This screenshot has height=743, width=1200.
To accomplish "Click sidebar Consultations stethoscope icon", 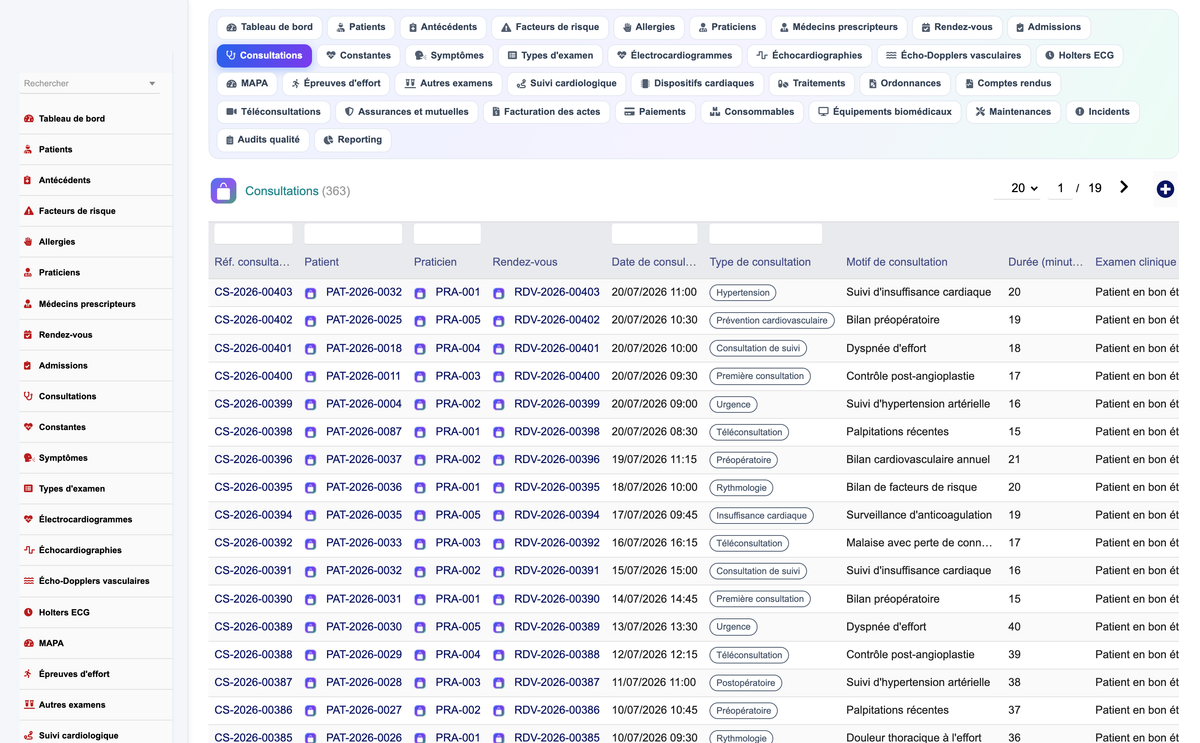I will point(28,397).
